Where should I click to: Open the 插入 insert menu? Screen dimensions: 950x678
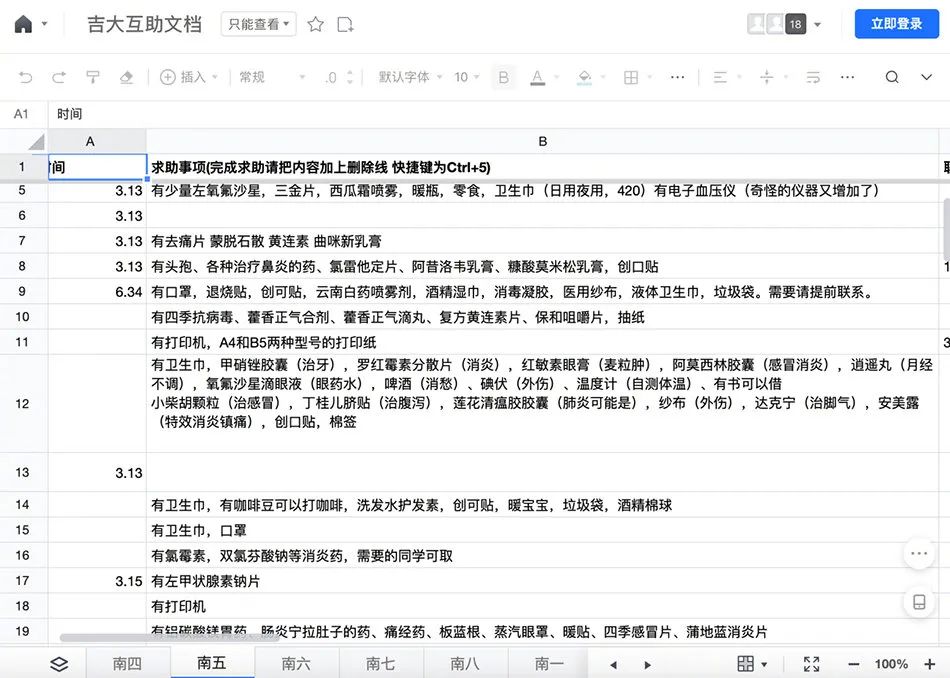(188, 77)
